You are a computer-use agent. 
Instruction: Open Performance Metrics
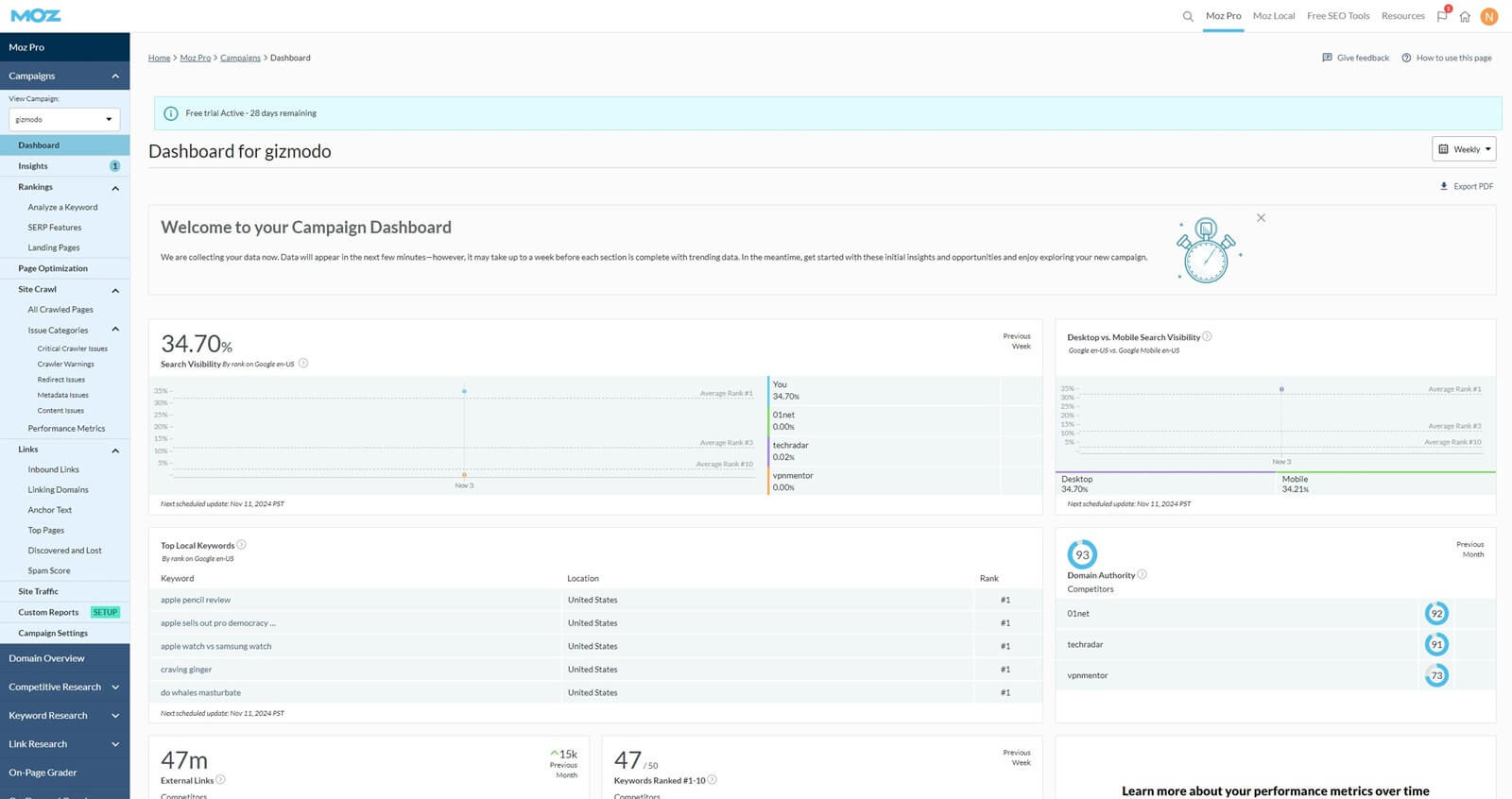pyautogui.click(x=66, y=429)
